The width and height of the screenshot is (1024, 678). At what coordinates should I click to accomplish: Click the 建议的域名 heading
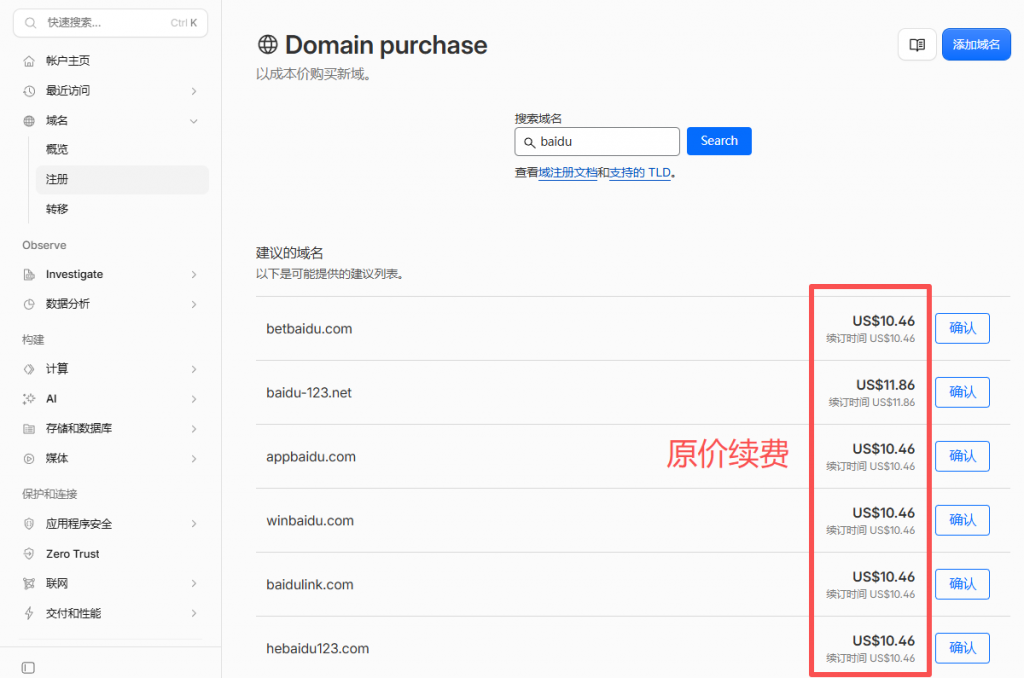click(289, 253)
